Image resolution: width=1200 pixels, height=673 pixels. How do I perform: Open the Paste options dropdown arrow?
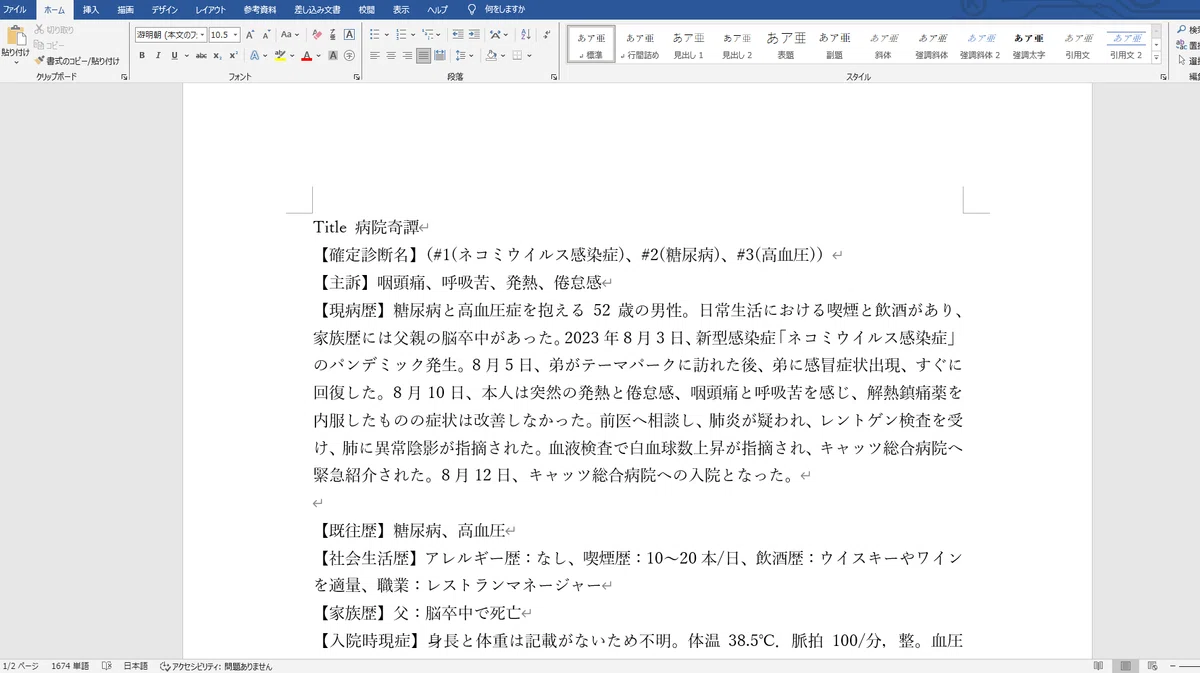pos(16,62)
